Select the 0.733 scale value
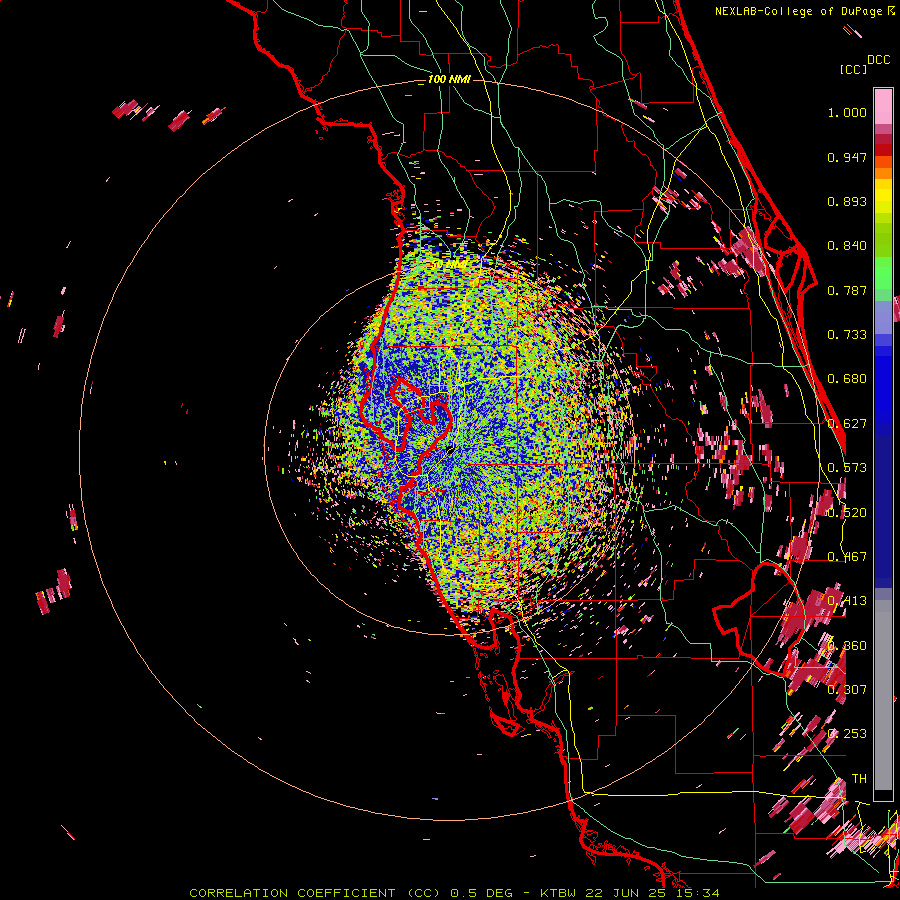 coord(847,335)
